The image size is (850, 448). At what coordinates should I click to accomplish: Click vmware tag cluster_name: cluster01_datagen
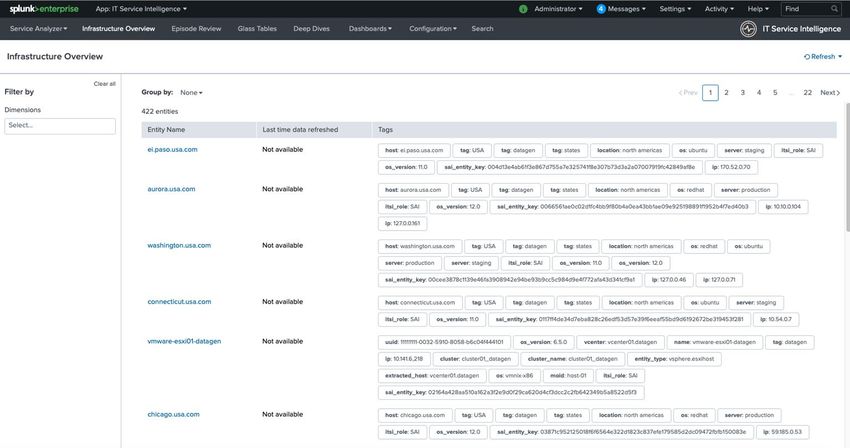pyautogui.click(x=572, y=360)
